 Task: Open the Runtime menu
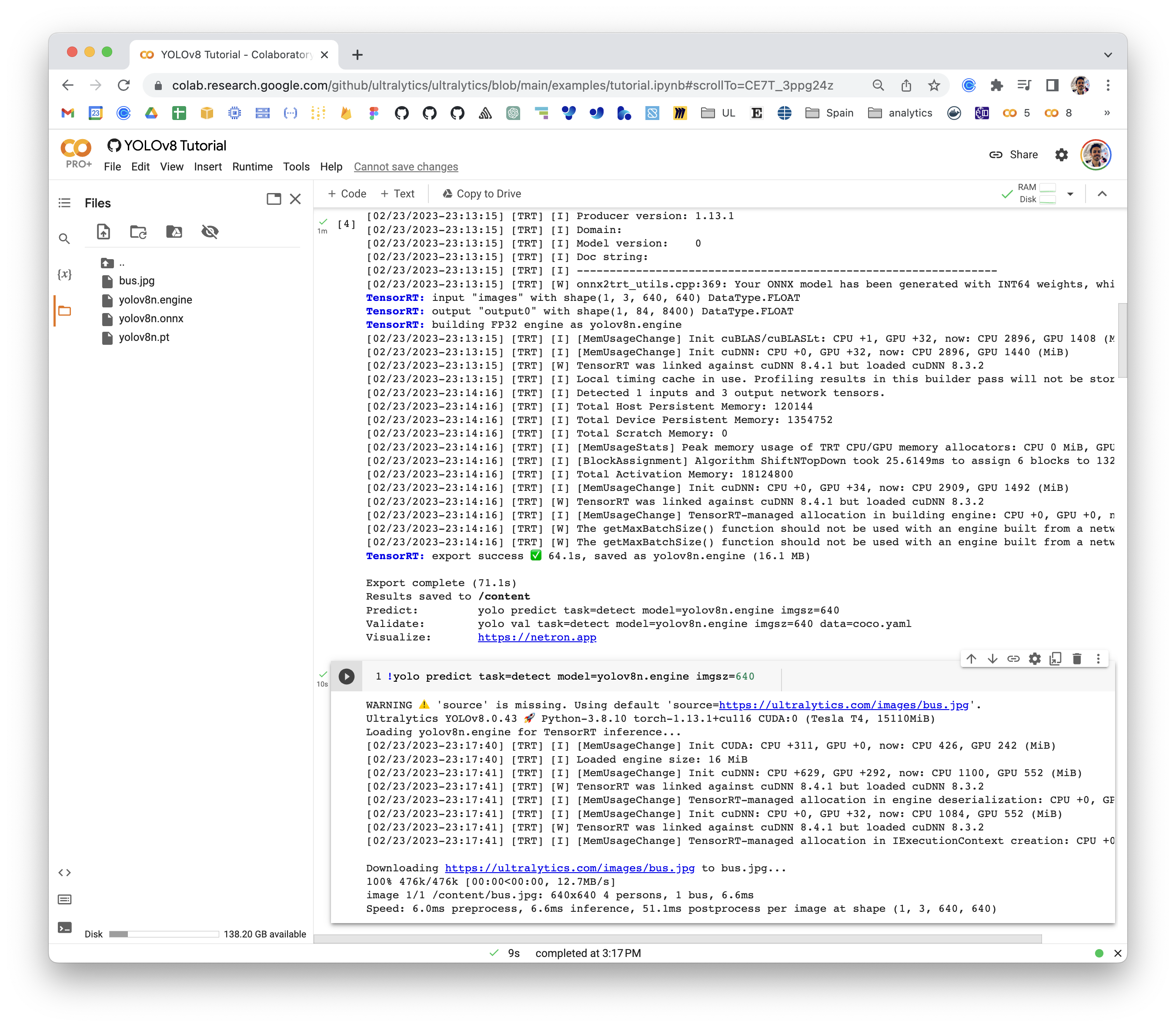coord(252,167)
